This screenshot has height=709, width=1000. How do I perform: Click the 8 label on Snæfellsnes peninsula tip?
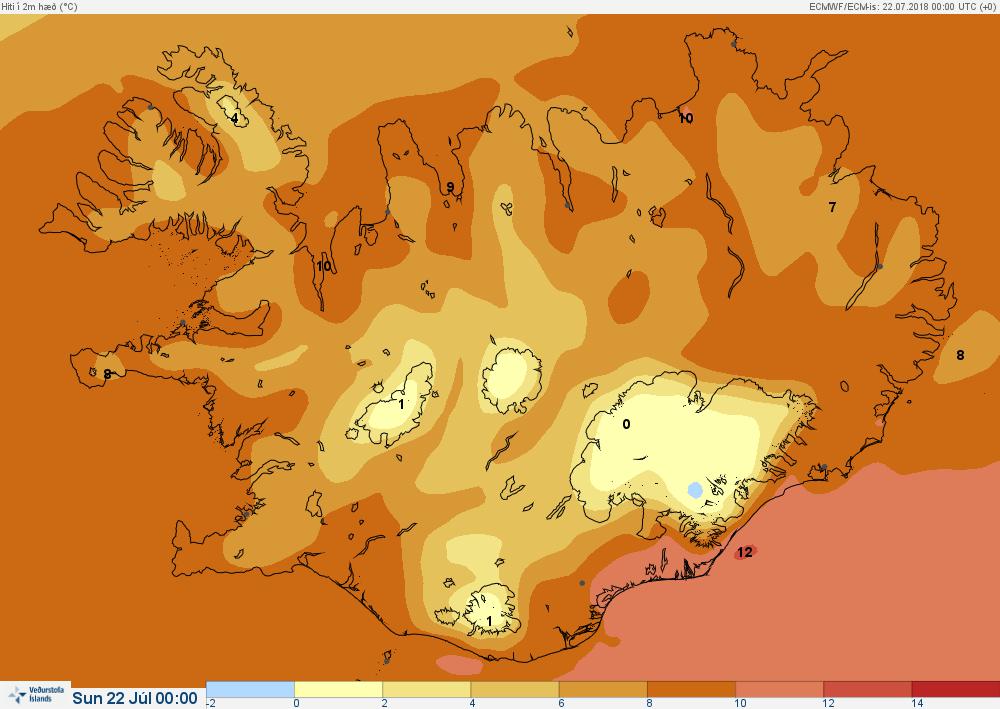click(107, 374)
